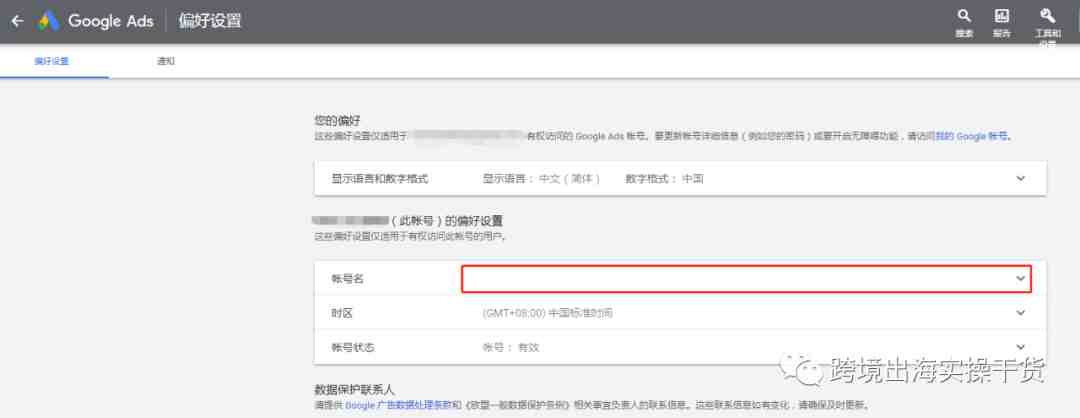Expand the 帐号状态 row chevron
This screenshot has height=418, width=1080.
click(x=1020, y=347)
